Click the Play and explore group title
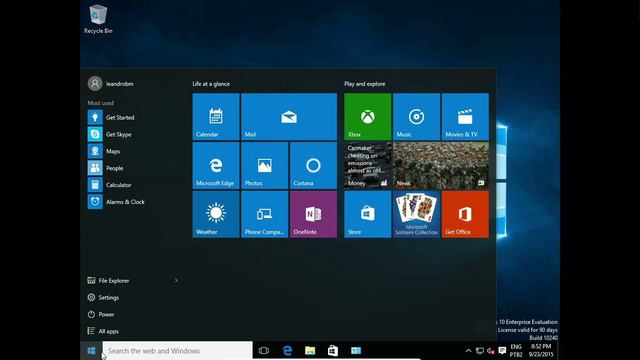Screen dimensions: 640x360 click(364, 84)
